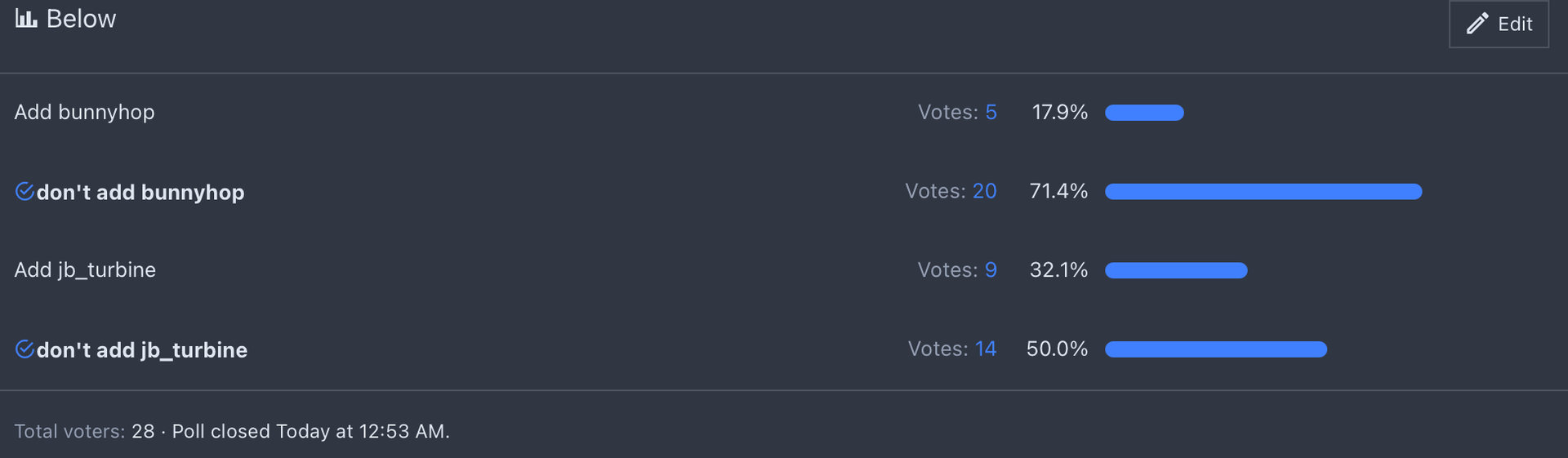This screenshot has height=458, width=1568.
Task: Click the Edit poll button label
Action: click(x=1515, y=24)
